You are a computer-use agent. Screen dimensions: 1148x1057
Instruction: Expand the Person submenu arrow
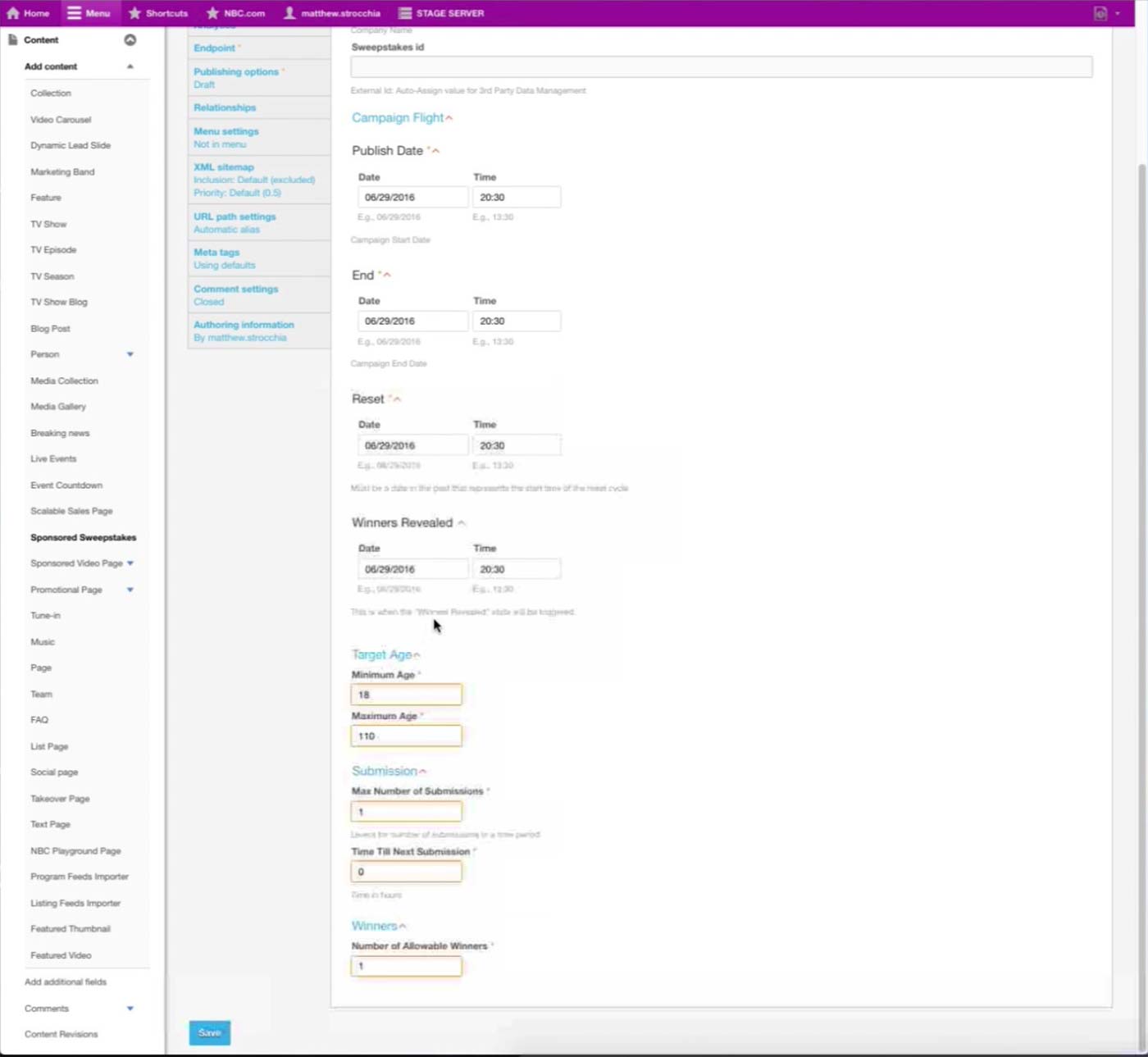[x=130, y=354]
